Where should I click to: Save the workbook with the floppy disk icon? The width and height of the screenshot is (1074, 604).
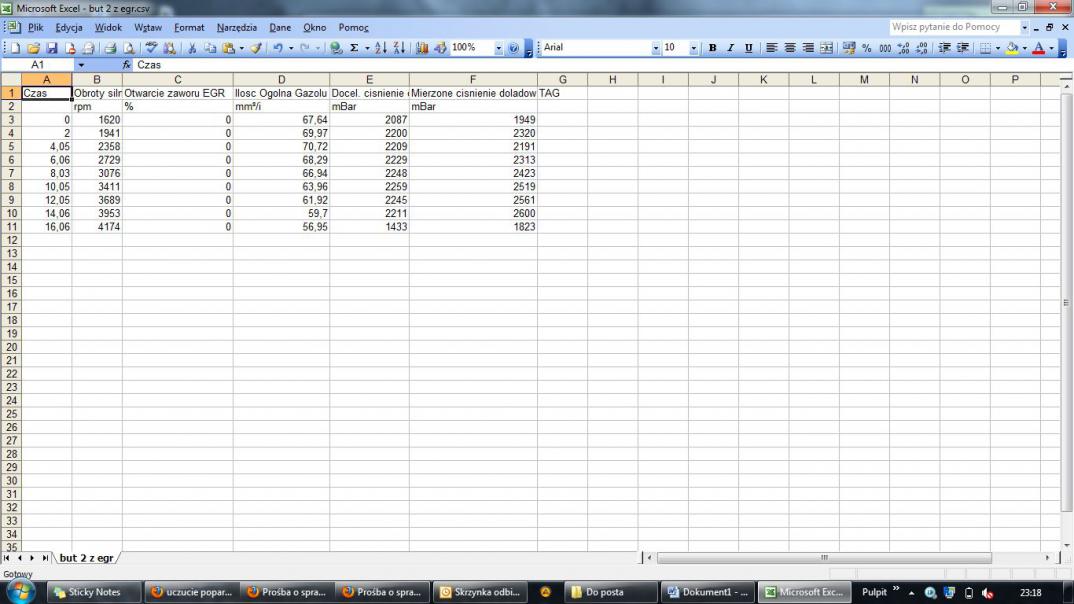[51, 48]
